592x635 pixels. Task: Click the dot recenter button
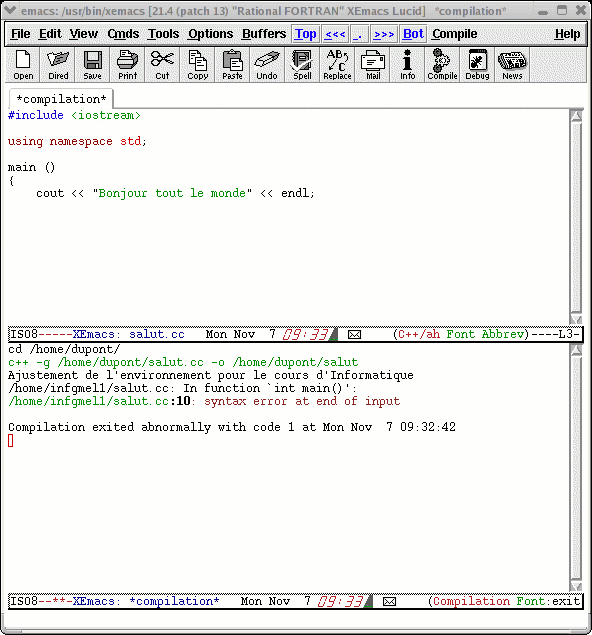point(358,34)
